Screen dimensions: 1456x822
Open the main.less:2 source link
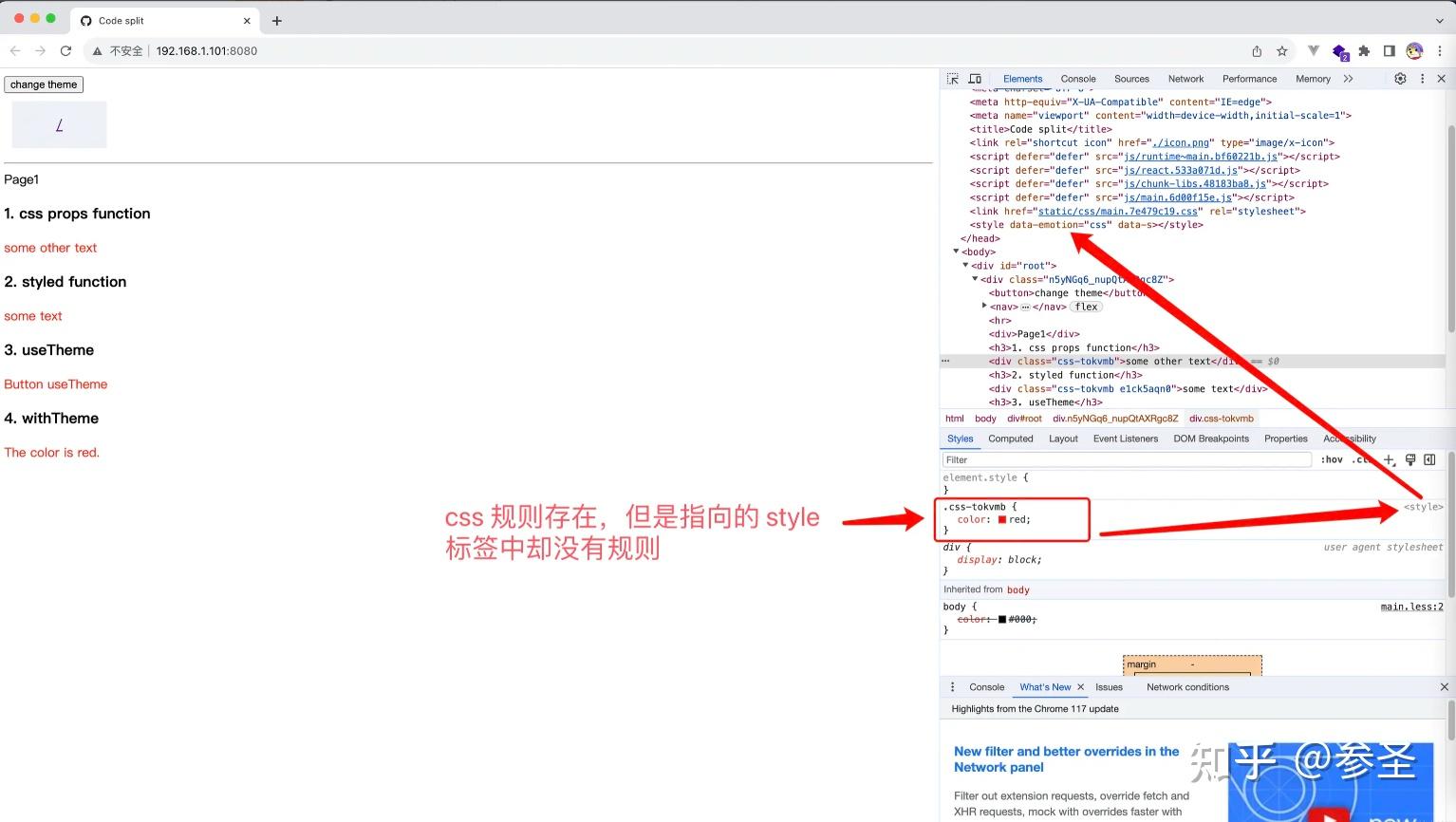pyautogui.click(x=1411, y=607)
